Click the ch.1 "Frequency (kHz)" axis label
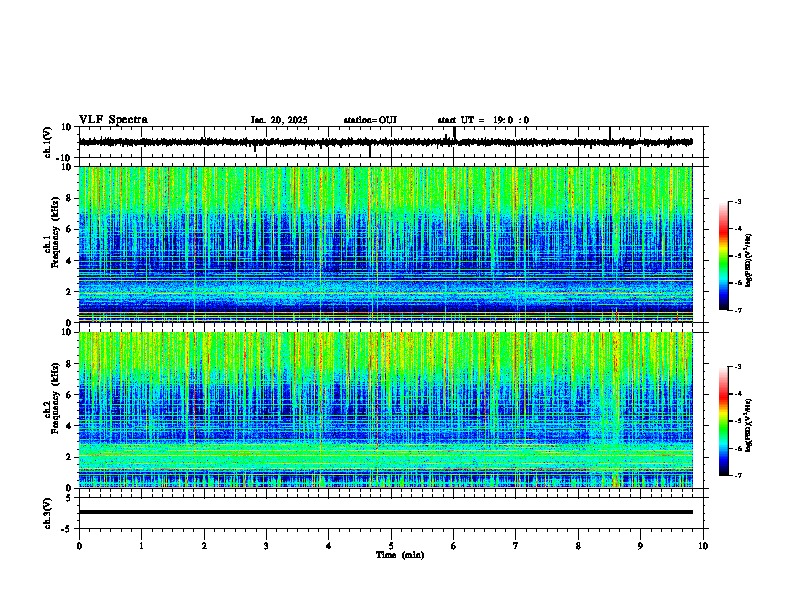The image size is (792, 612). click(55, 233)
